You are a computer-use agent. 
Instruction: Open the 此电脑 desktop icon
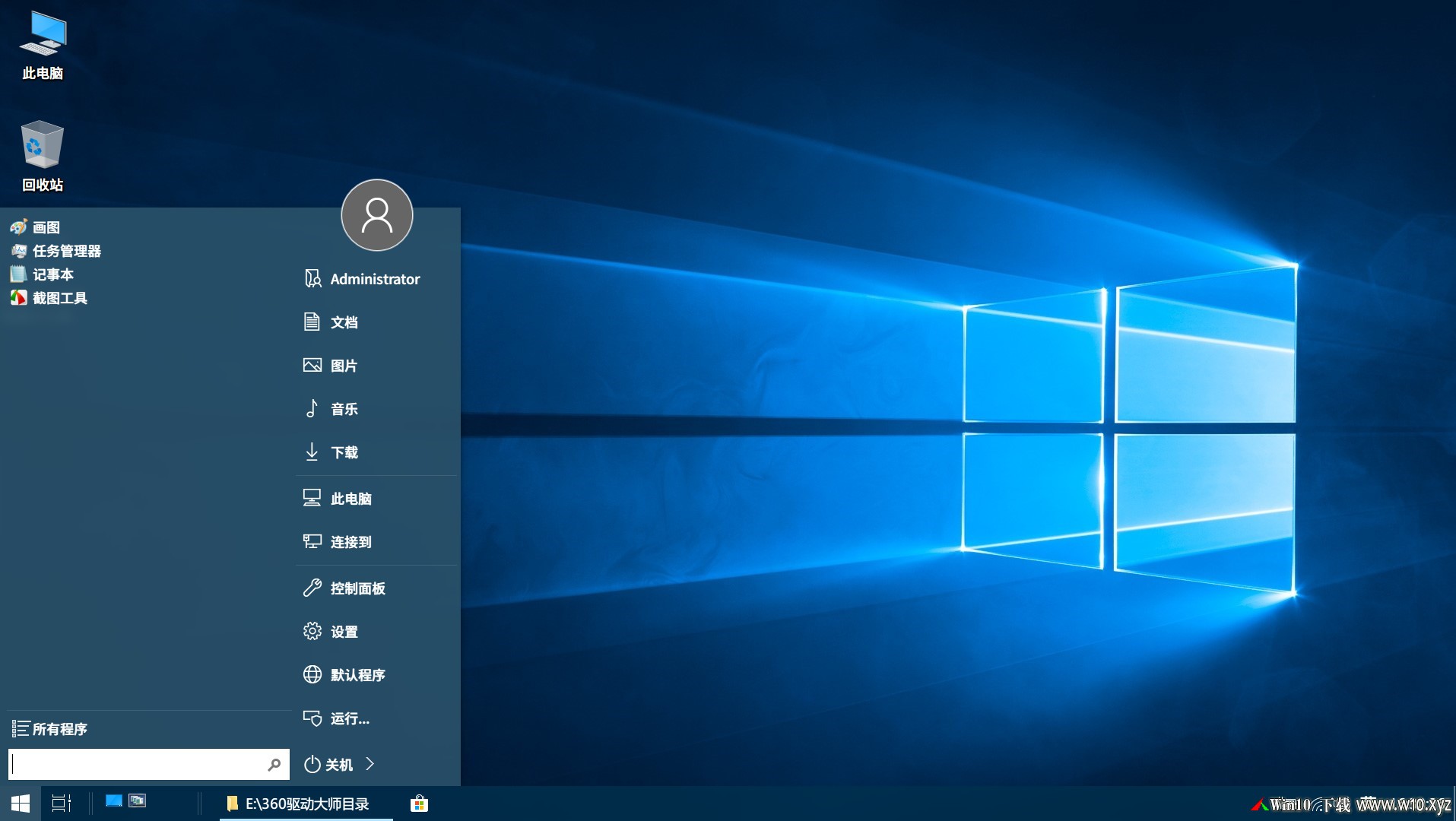point(43,46)
